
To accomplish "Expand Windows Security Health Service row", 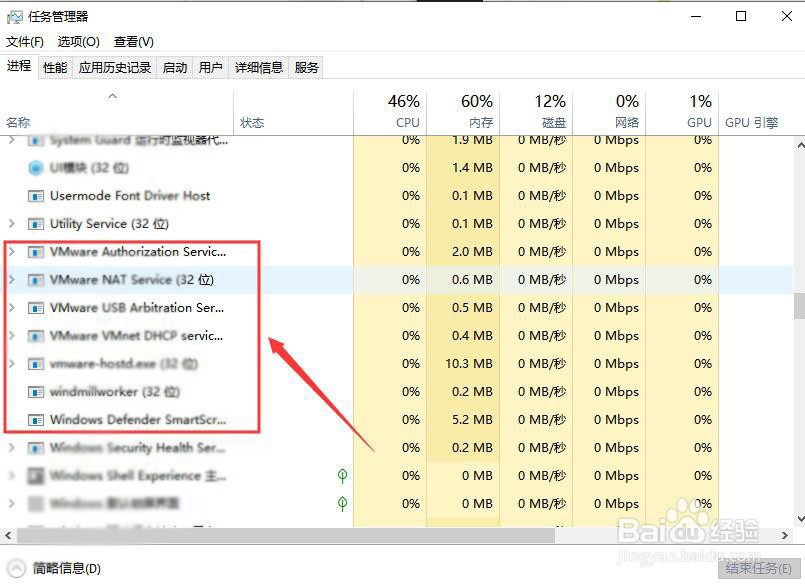I will [12, 447].
